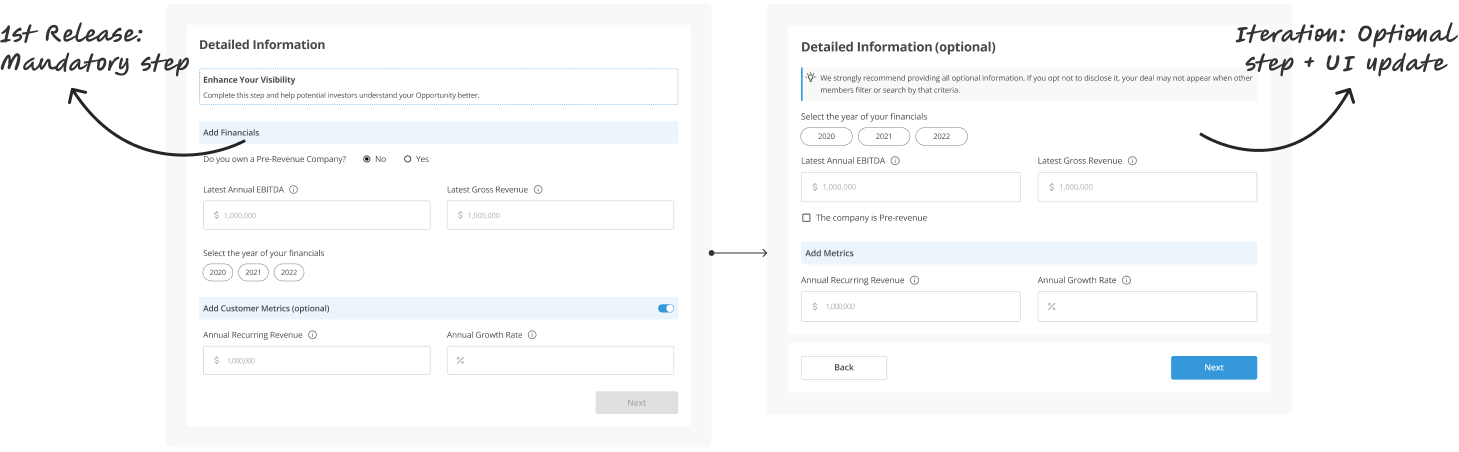Choose year 2020 in the right form
This screenshot has height=452, width=1459.
[x=827, y=136]
